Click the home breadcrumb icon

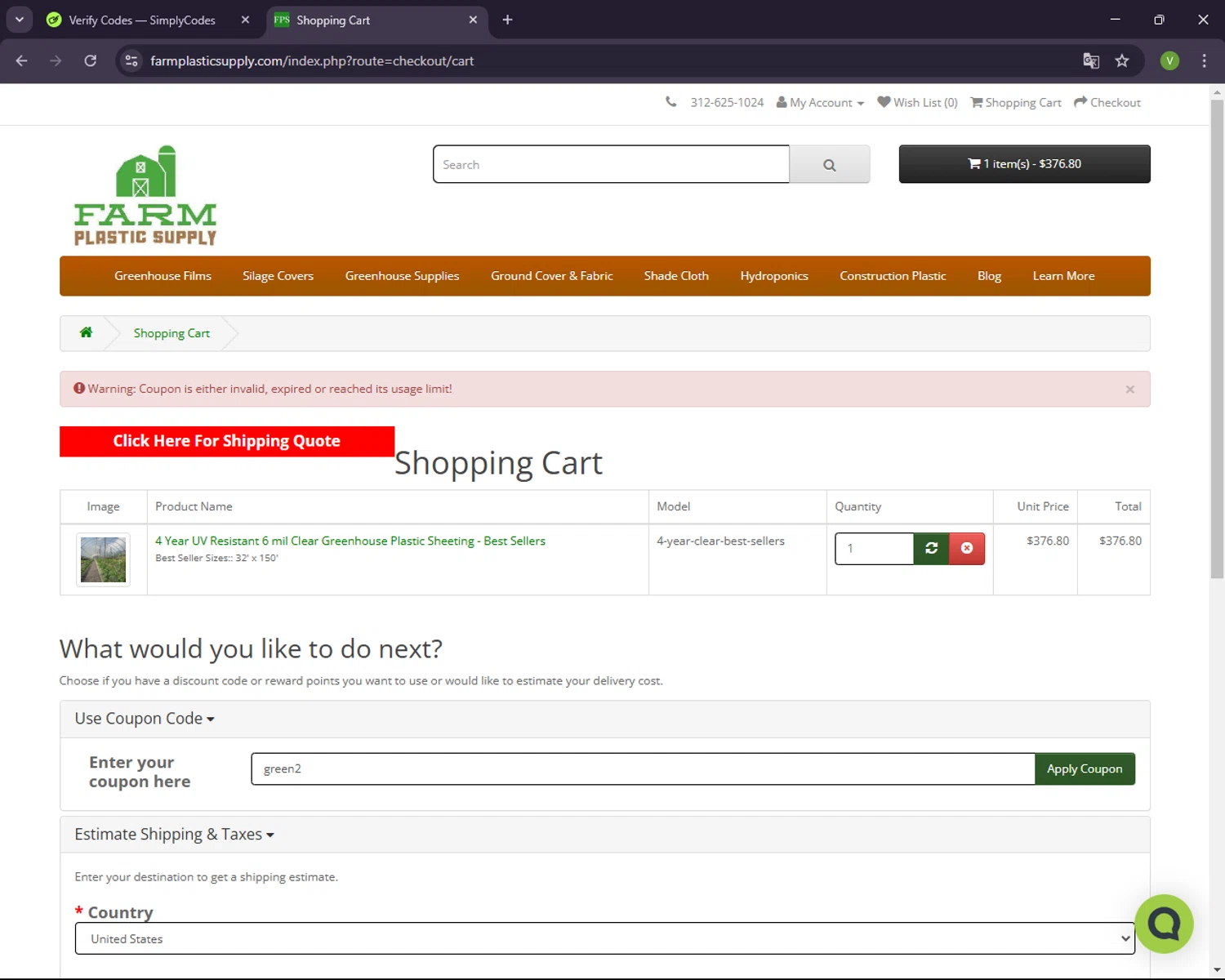point(86,332)
